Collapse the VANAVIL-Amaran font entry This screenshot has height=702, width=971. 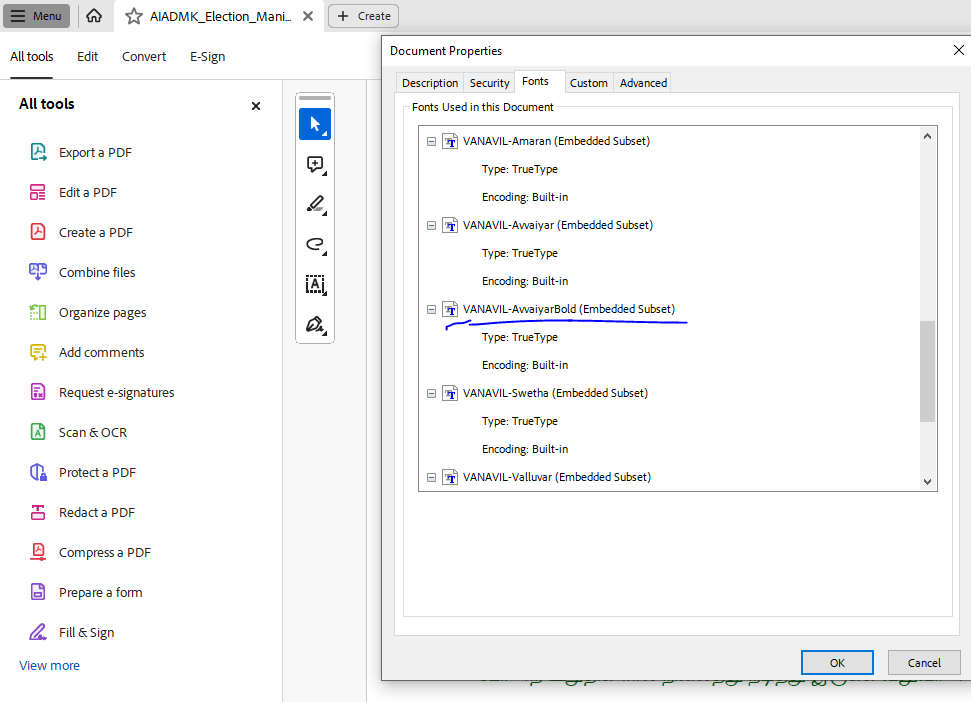[432, 142]
